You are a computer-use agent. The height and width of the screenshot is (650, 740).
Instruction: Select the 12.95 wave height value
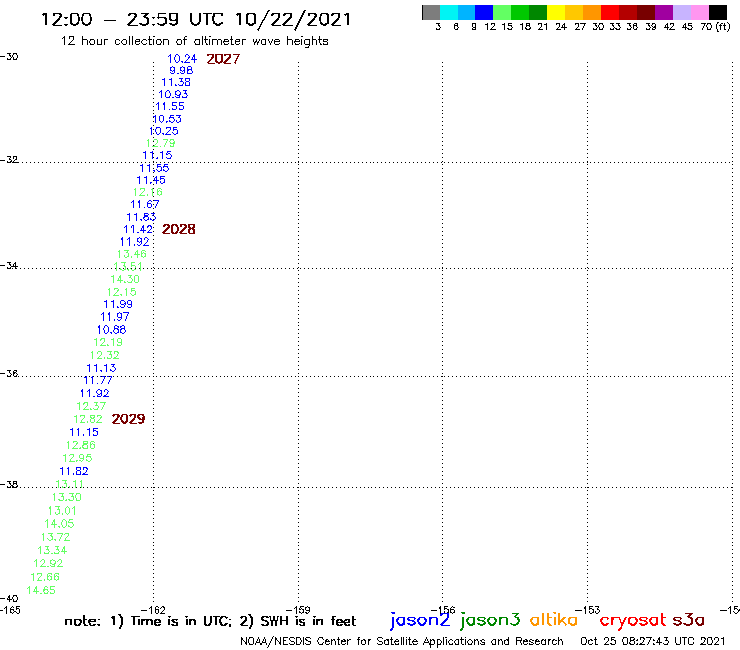click(77, 458)
